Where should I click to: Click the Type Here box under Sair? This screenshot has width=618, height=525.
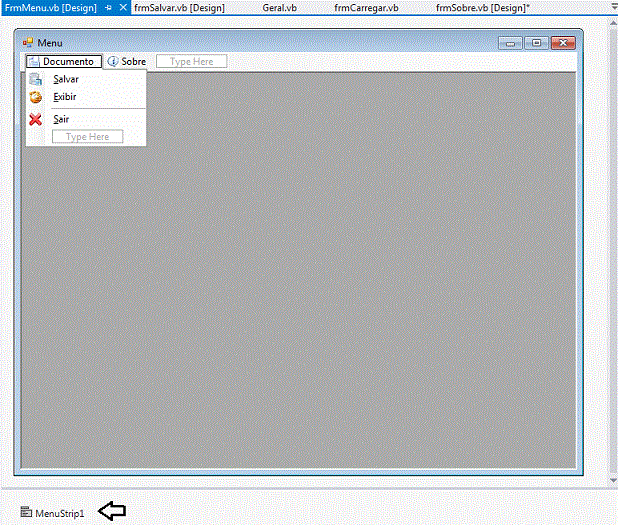point(87,137)
